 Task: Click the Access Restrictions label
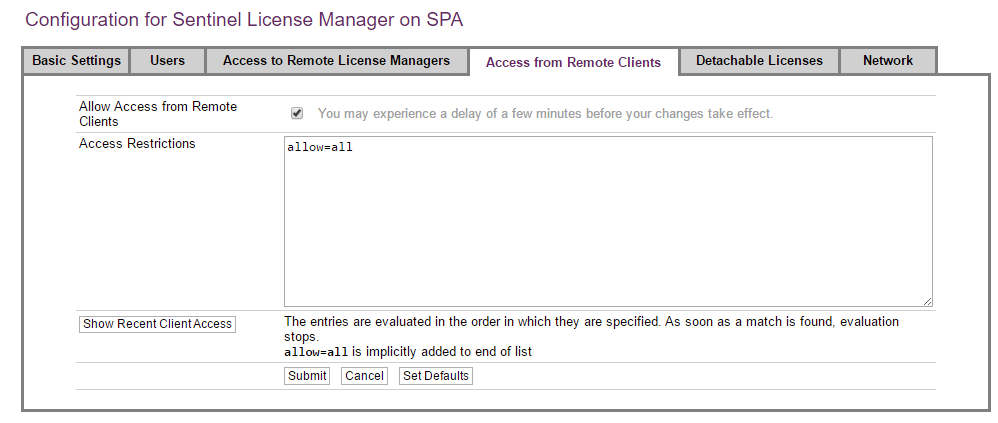pos(137,144)
